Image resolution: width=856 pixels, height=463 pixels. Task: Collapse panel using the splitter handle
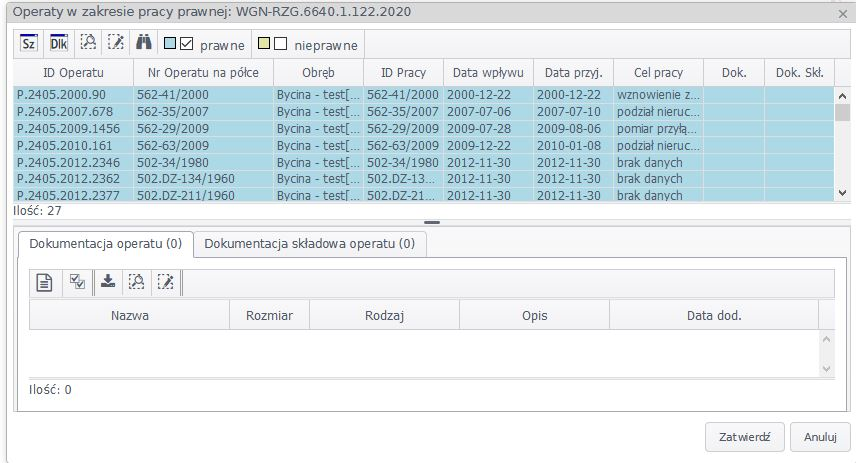pyautogui.click(x=432, y=222)
